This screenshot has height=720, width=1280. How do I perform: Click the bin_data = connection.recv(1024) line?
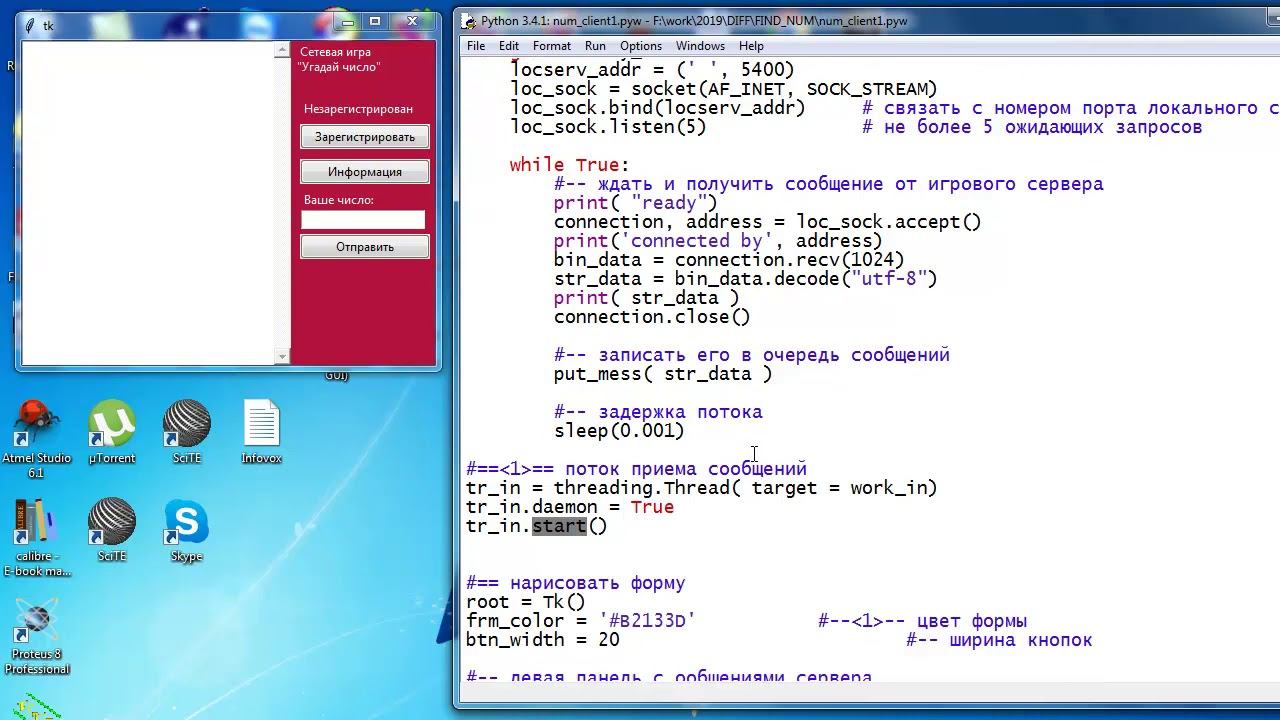click(729, 260)
